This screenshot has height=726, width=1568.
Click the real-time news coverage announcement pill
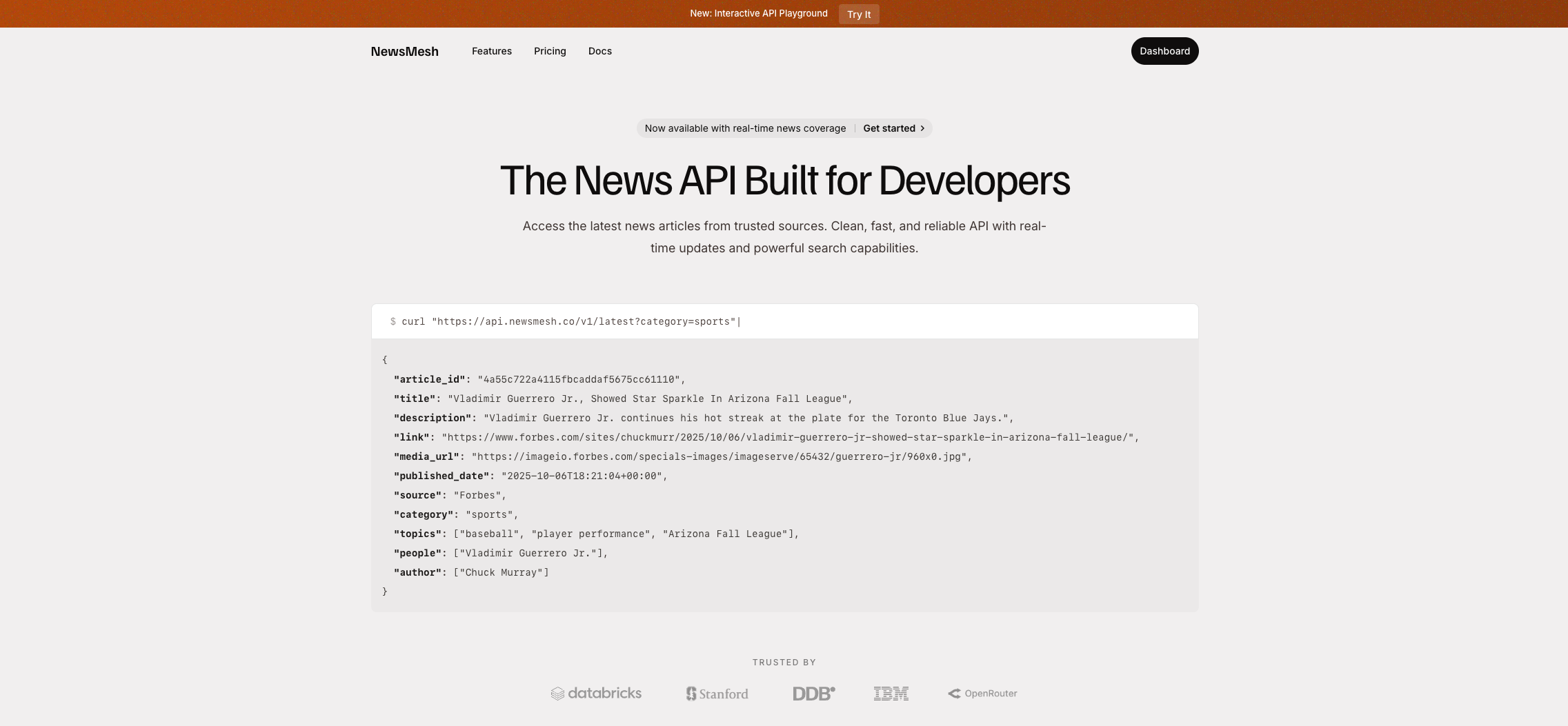784,128
